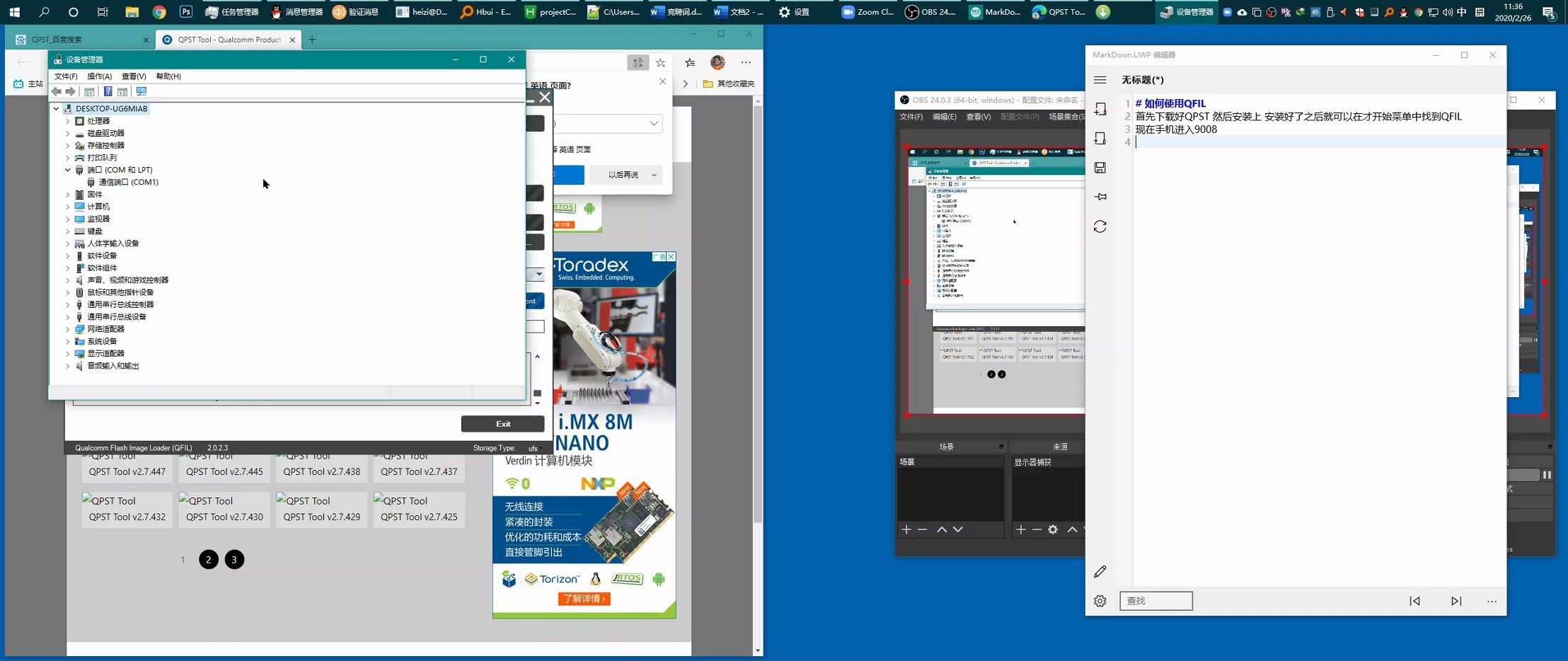The height and width of the screenshot is (661, 1568).
Task: Expand the 通用串行总线控制器 node
Action: point(68,304)
